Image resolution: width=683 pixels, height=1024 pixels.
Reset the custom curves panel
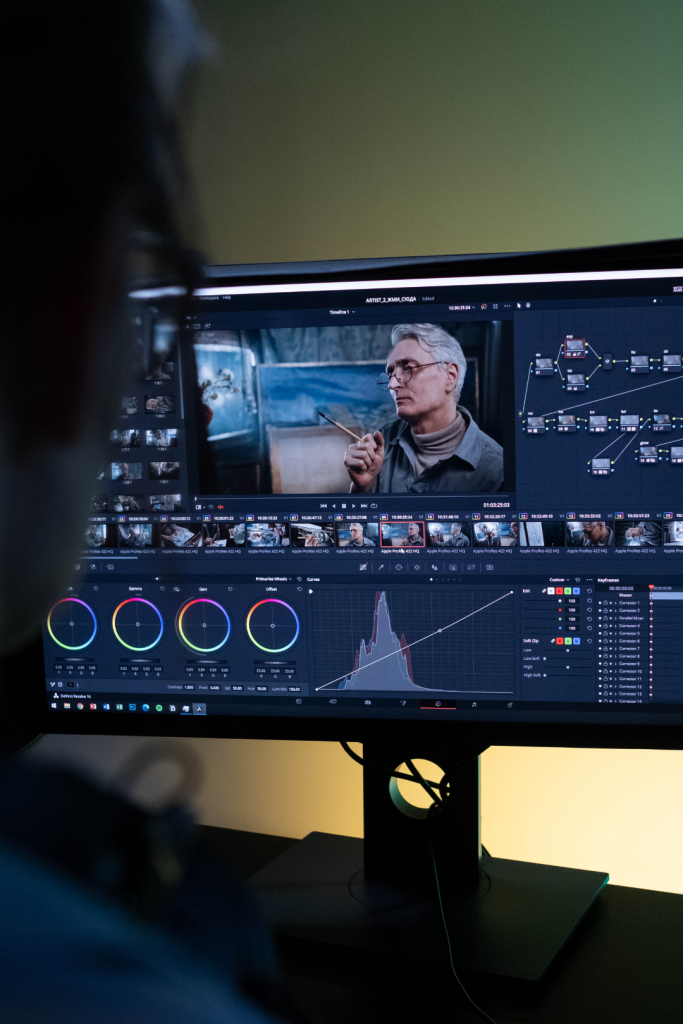coord(577,579)
